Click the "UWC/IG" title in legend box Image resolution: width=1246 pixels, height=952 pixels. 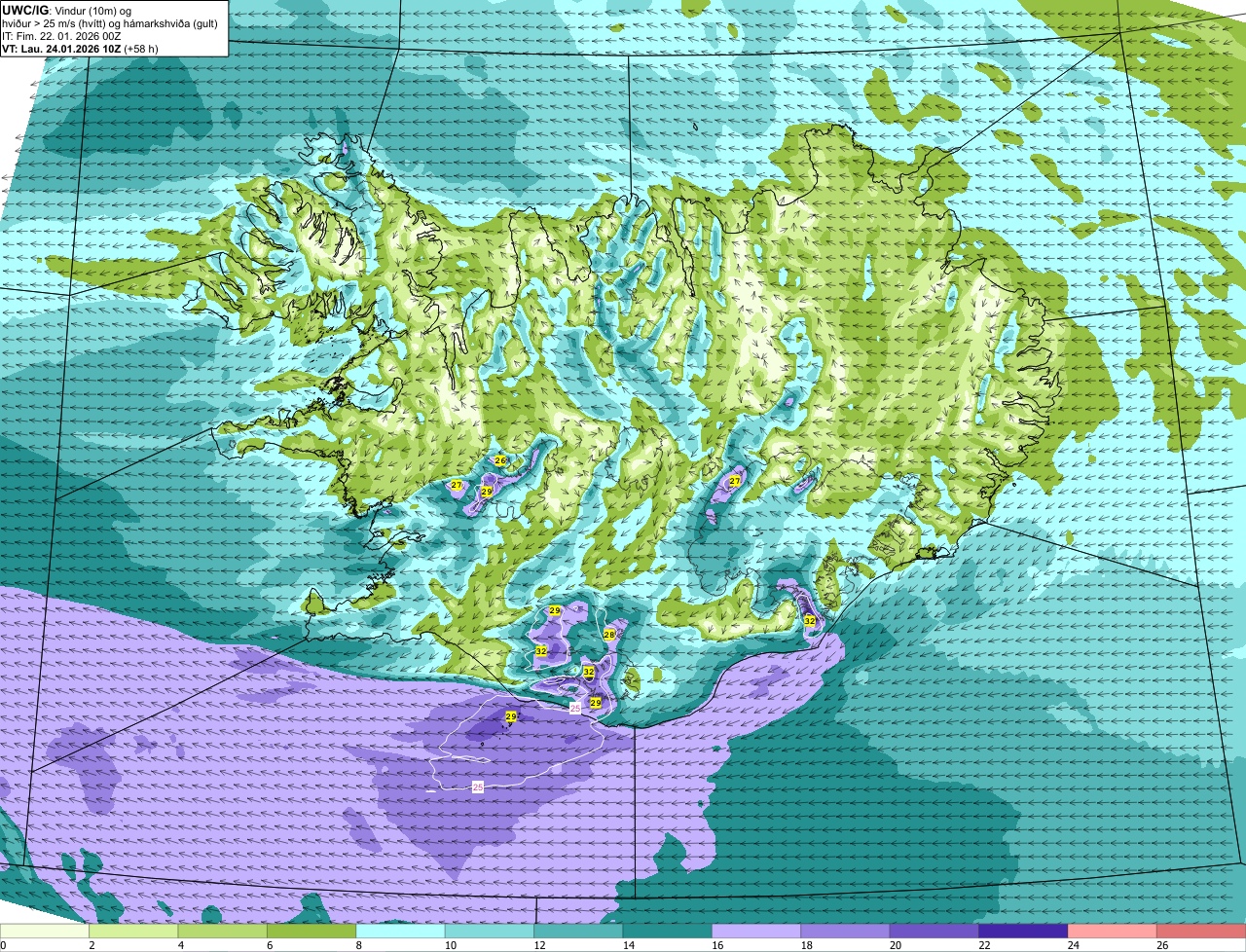(24, 10)
